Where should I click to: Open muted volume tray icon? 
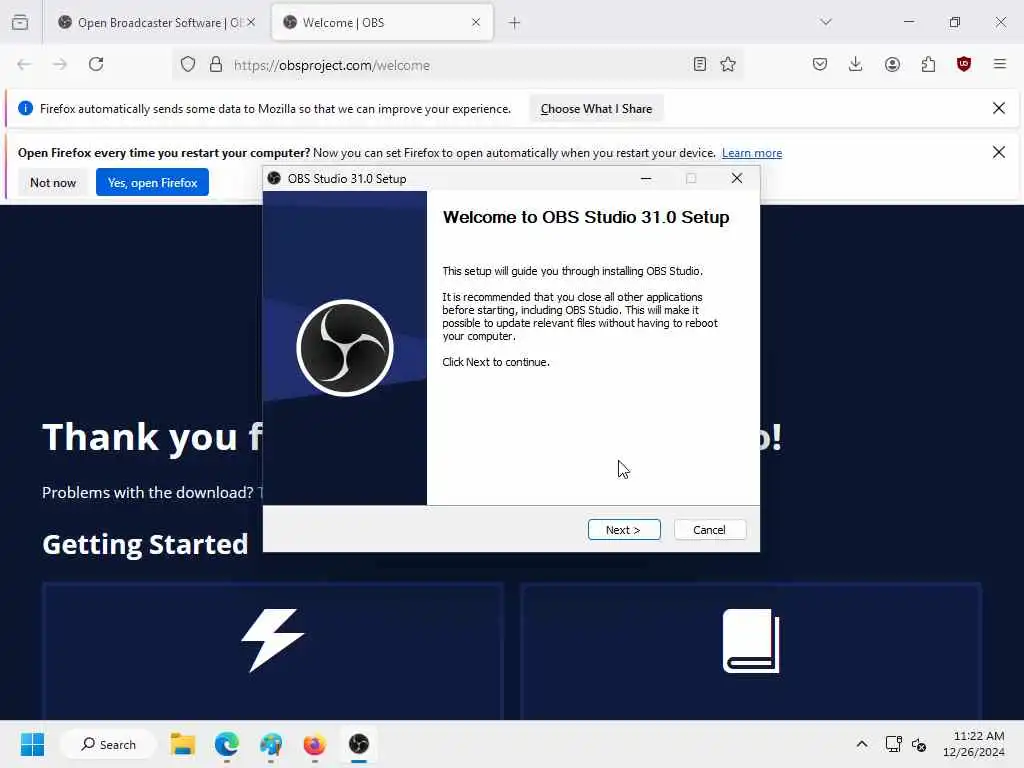click(919, 744)
